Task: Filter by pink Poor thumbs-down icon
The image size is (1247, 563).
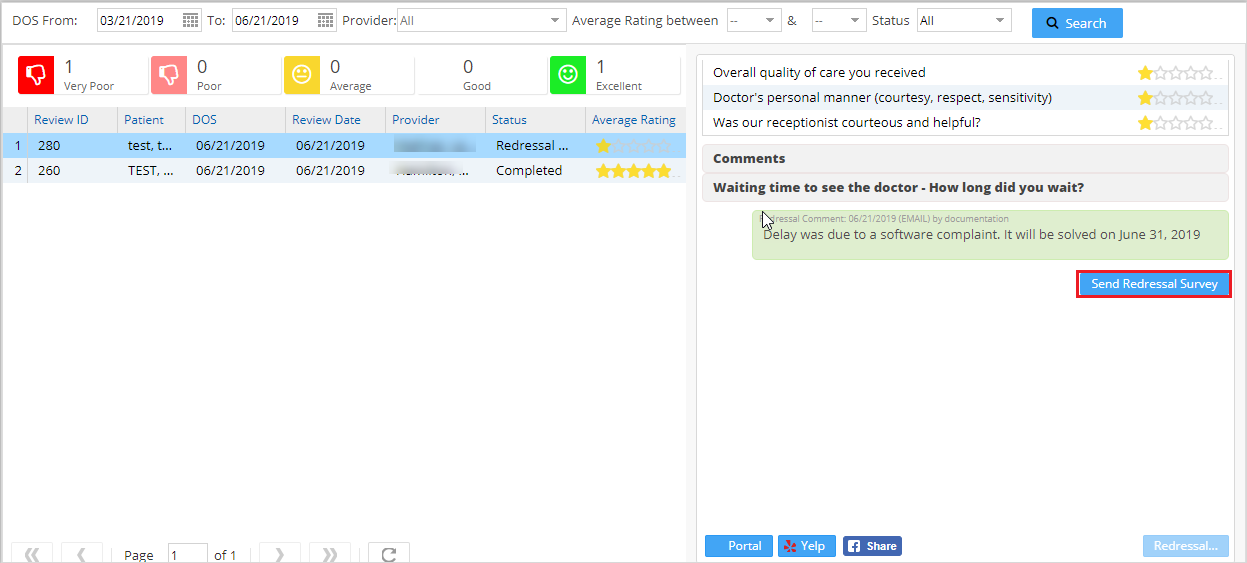Action: 169,74
